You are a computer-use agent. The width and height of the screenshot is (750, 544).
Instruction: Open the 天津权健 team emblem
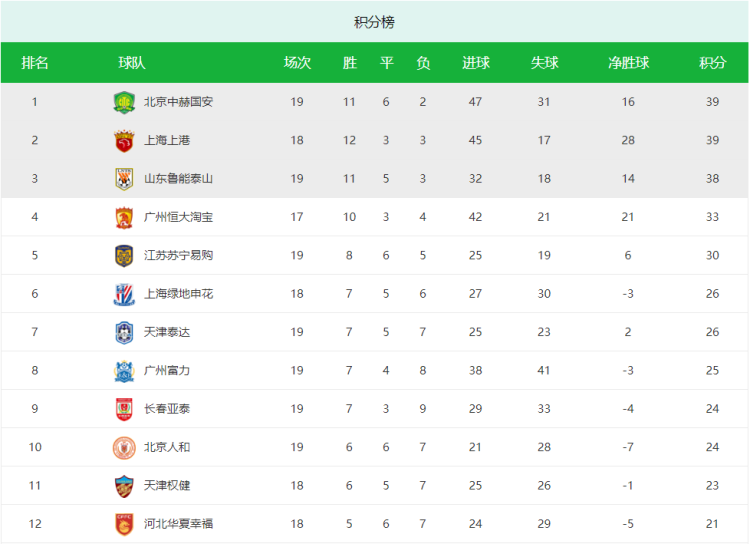click(x=123, y=485)
